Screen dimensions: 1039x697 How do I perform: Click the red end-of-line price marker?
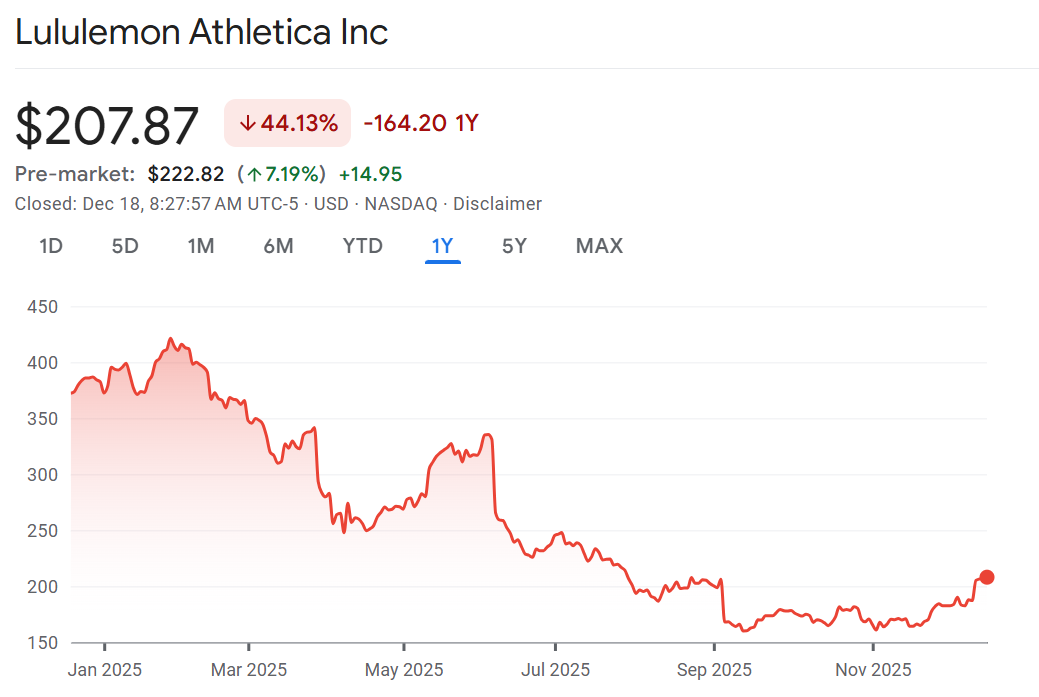(x=987, y=577)
